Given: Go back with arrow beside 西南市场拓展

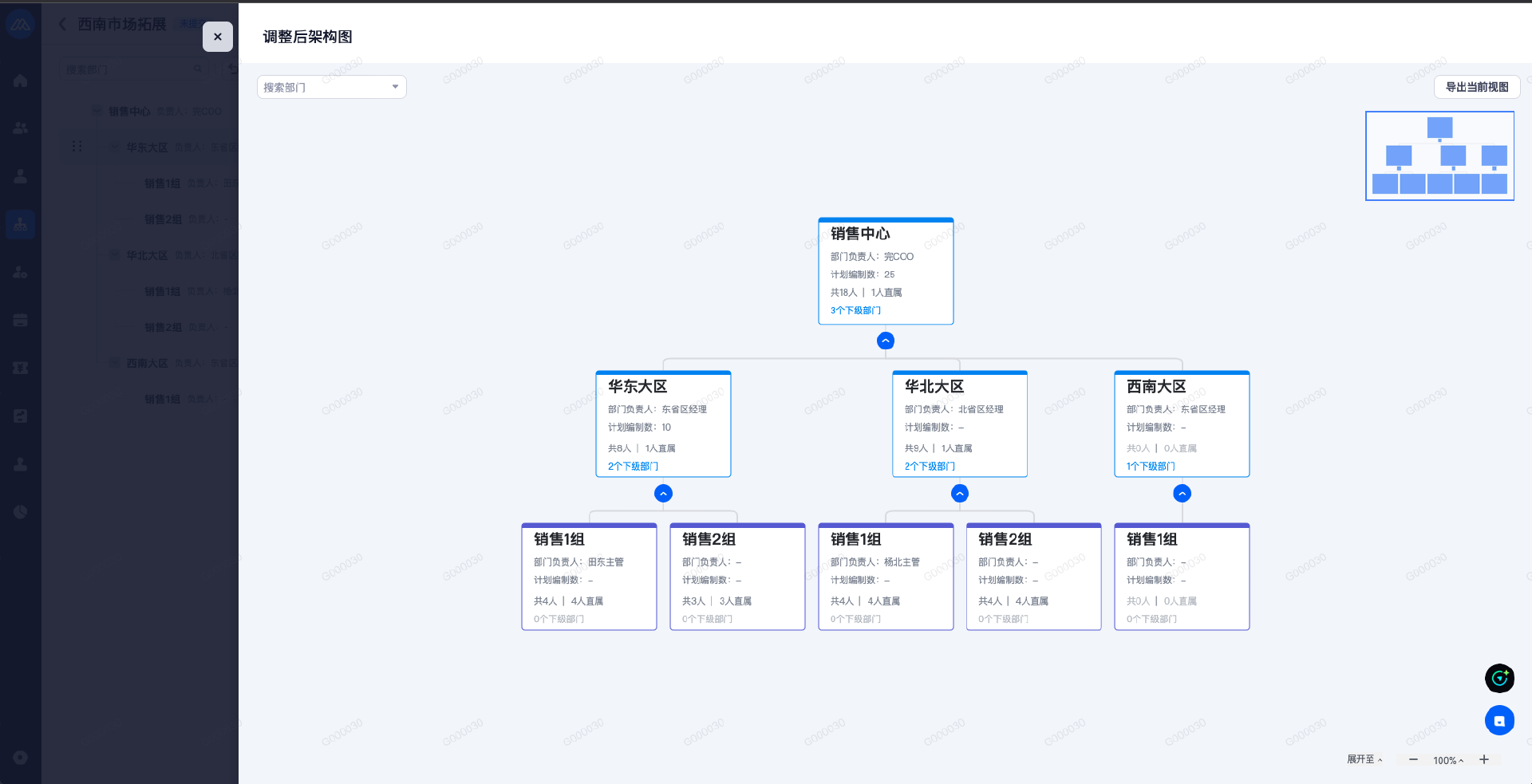Looking at the screenshot, I should click(62, 24).
